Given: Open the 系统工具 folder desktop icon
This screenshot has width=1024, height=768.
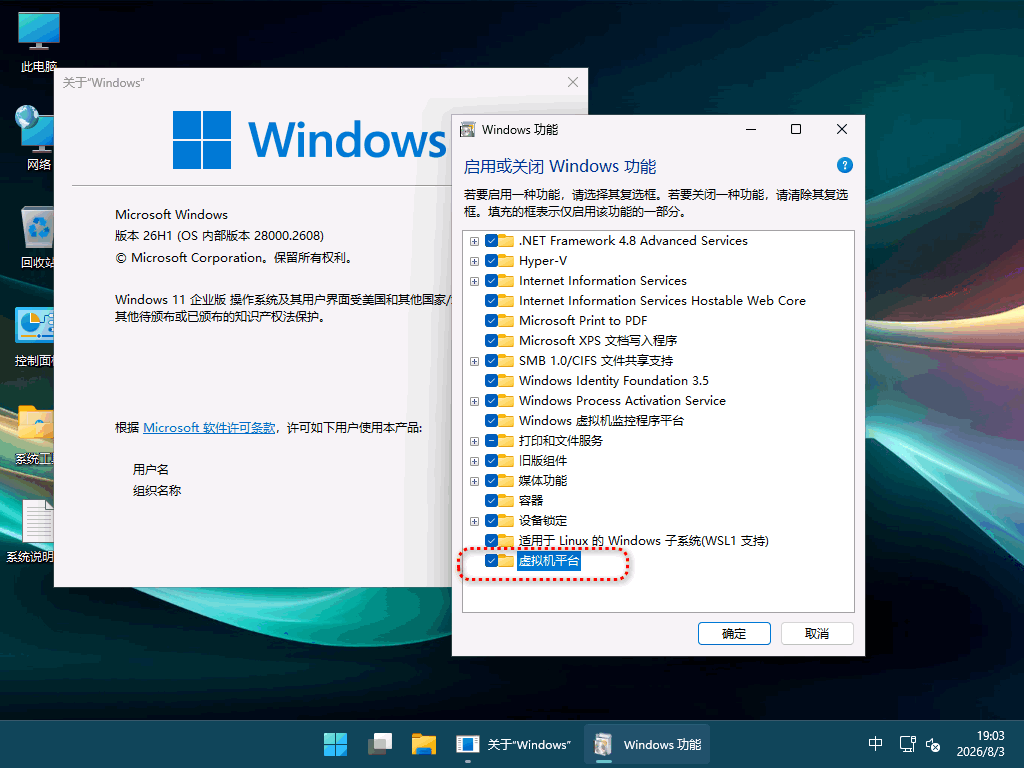Looking at the screenshot, I should (x=35, y=434).
